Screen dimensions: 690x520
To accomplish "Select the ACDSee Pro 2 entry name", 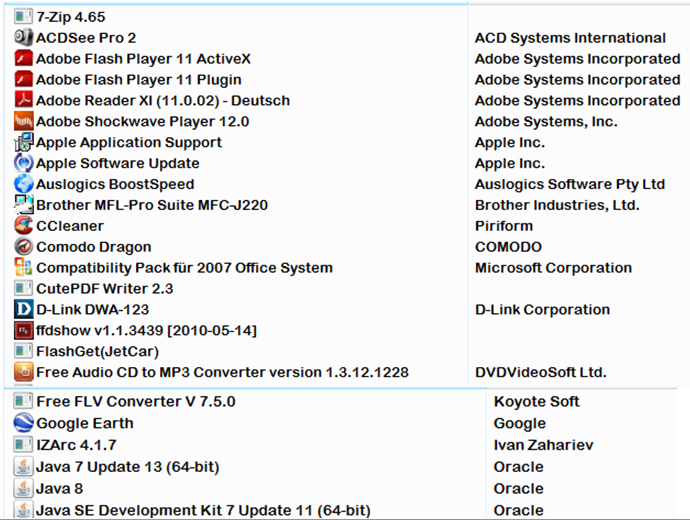I will 86,38.
